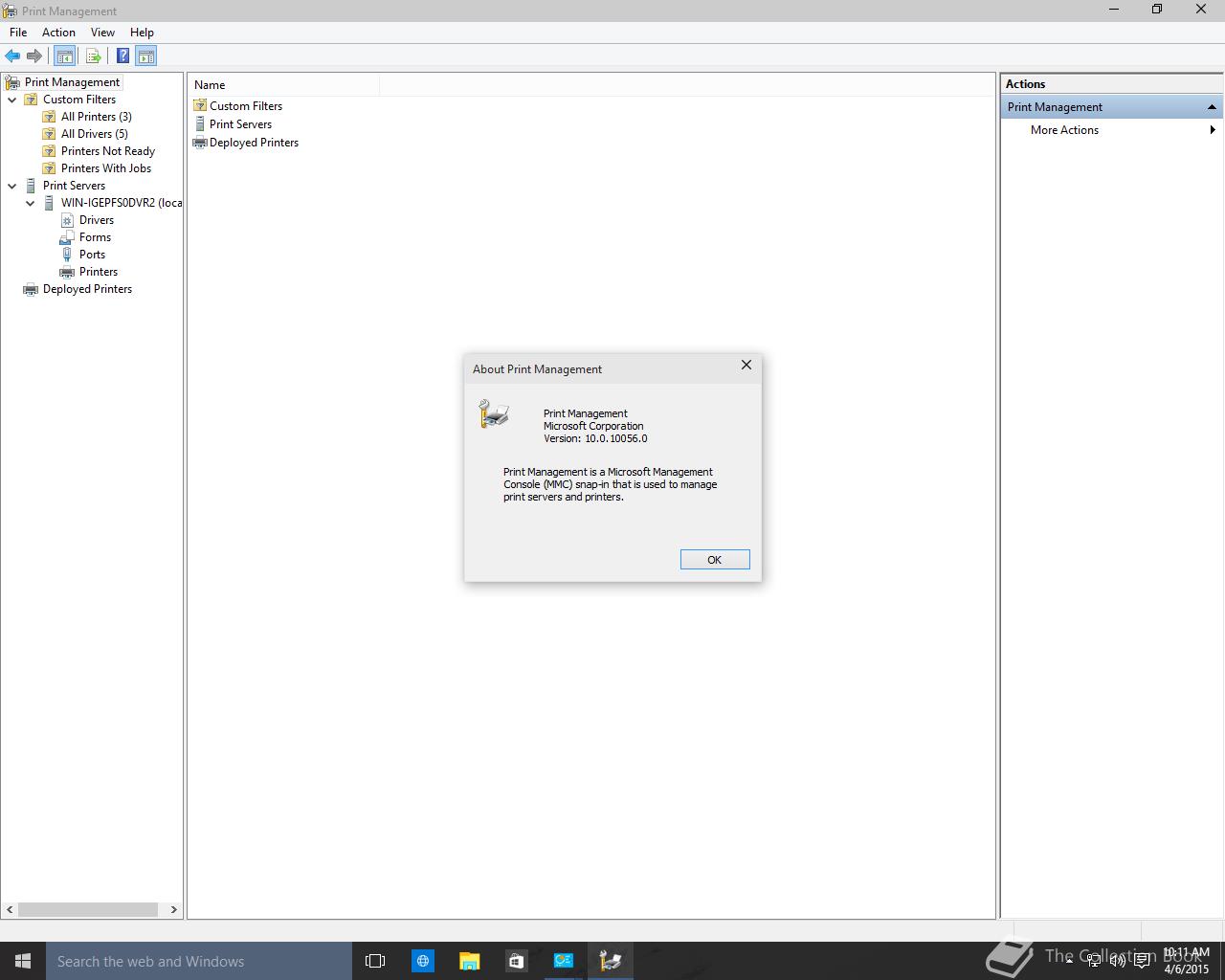Image resolution: width=1225 pixels, height=980 pixels.
Task: Click the Forward arrow in the toolbar
Action: [34, 56]
